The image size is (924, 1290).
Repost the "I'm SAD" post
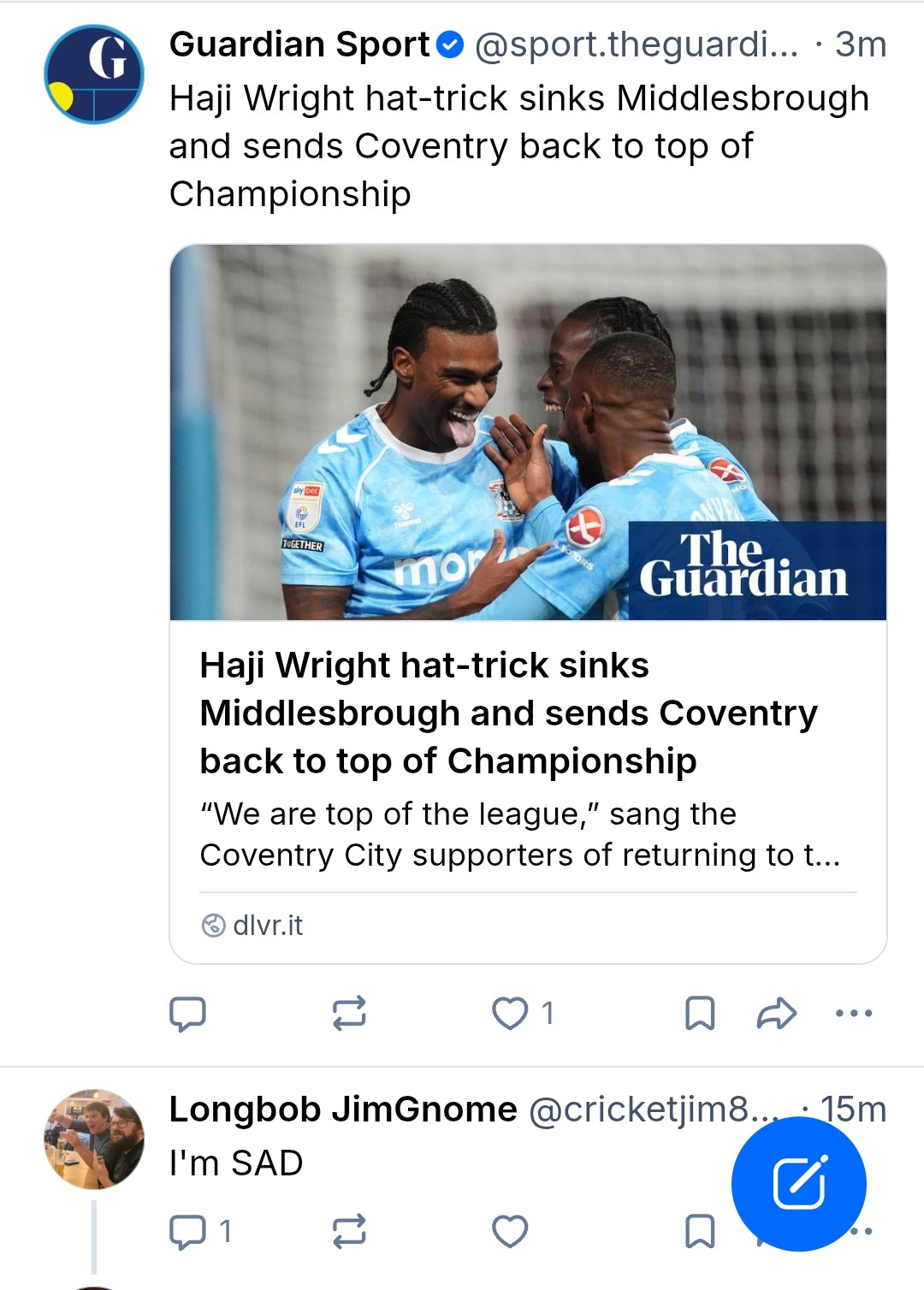tap(349, 1232)
